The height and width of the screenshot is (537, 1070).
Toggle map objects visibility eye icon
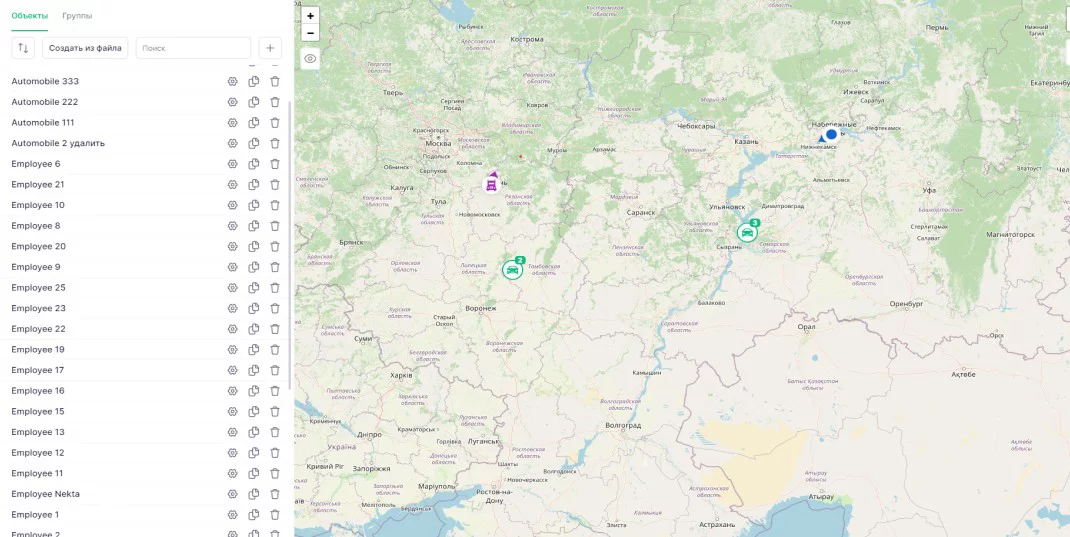(x=310, y=59)
